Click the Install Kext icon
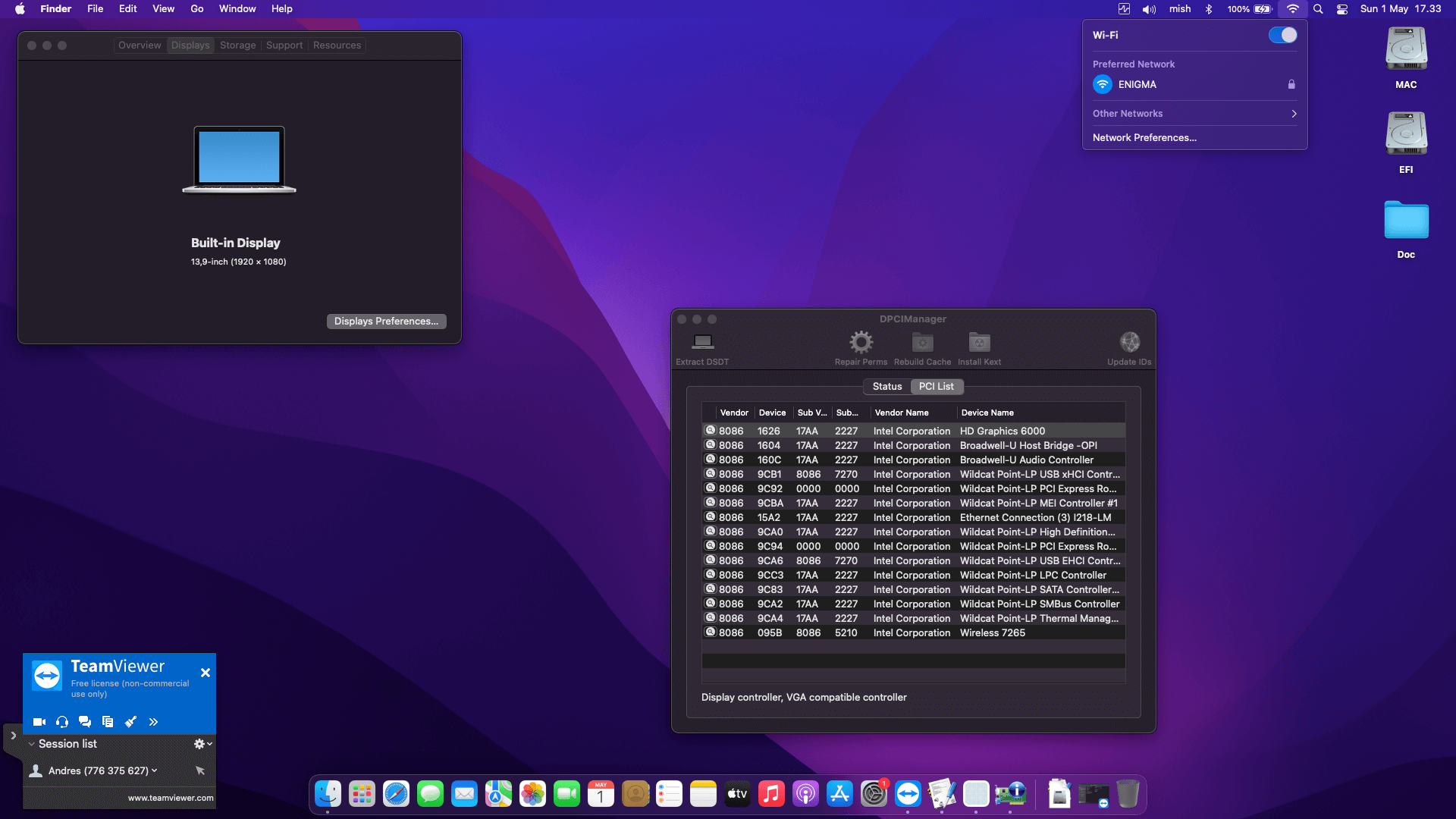Image resolution: width=1456 pixels, height=819 pixels. (979, 342)
